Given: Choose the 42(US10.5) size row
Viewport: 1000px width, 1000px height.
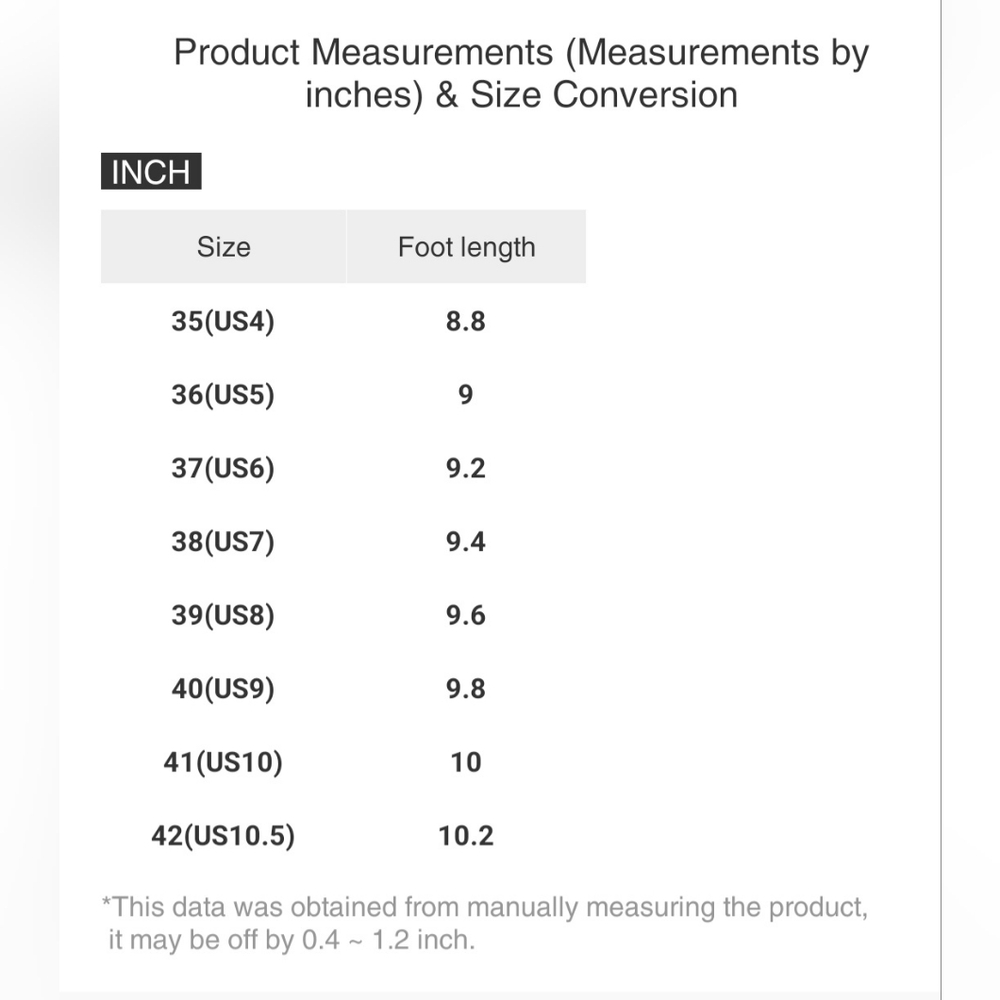Looking at the screenshot, I should 223,835.
